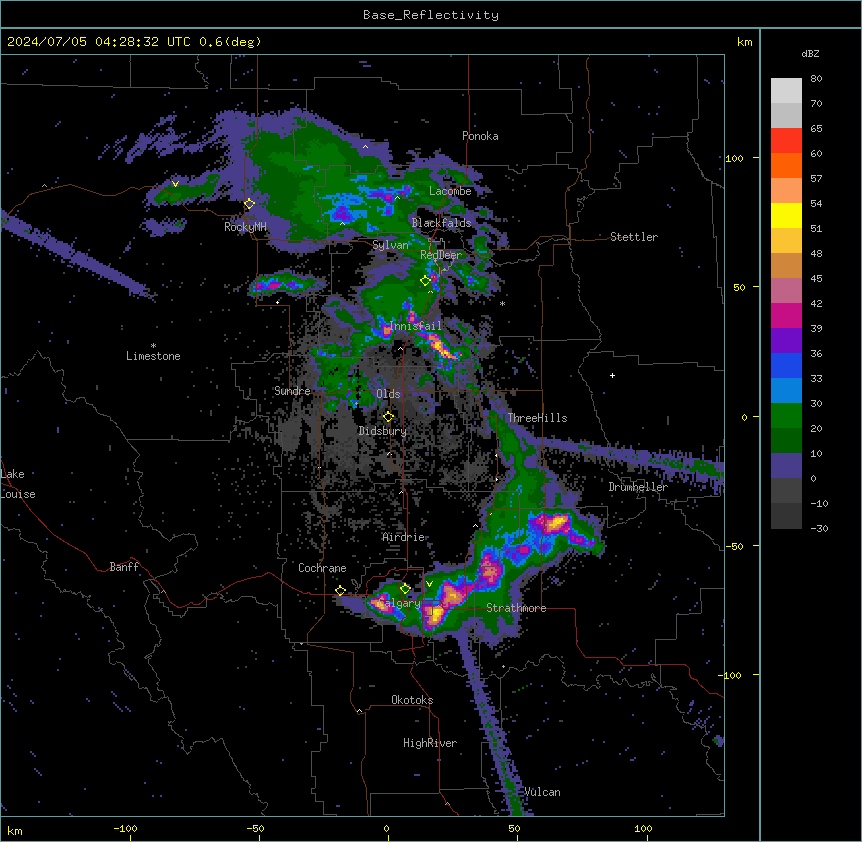Click the dBZ legend heading
The height and width of the screenshot is (842, 862).
(x=810, y=54)
